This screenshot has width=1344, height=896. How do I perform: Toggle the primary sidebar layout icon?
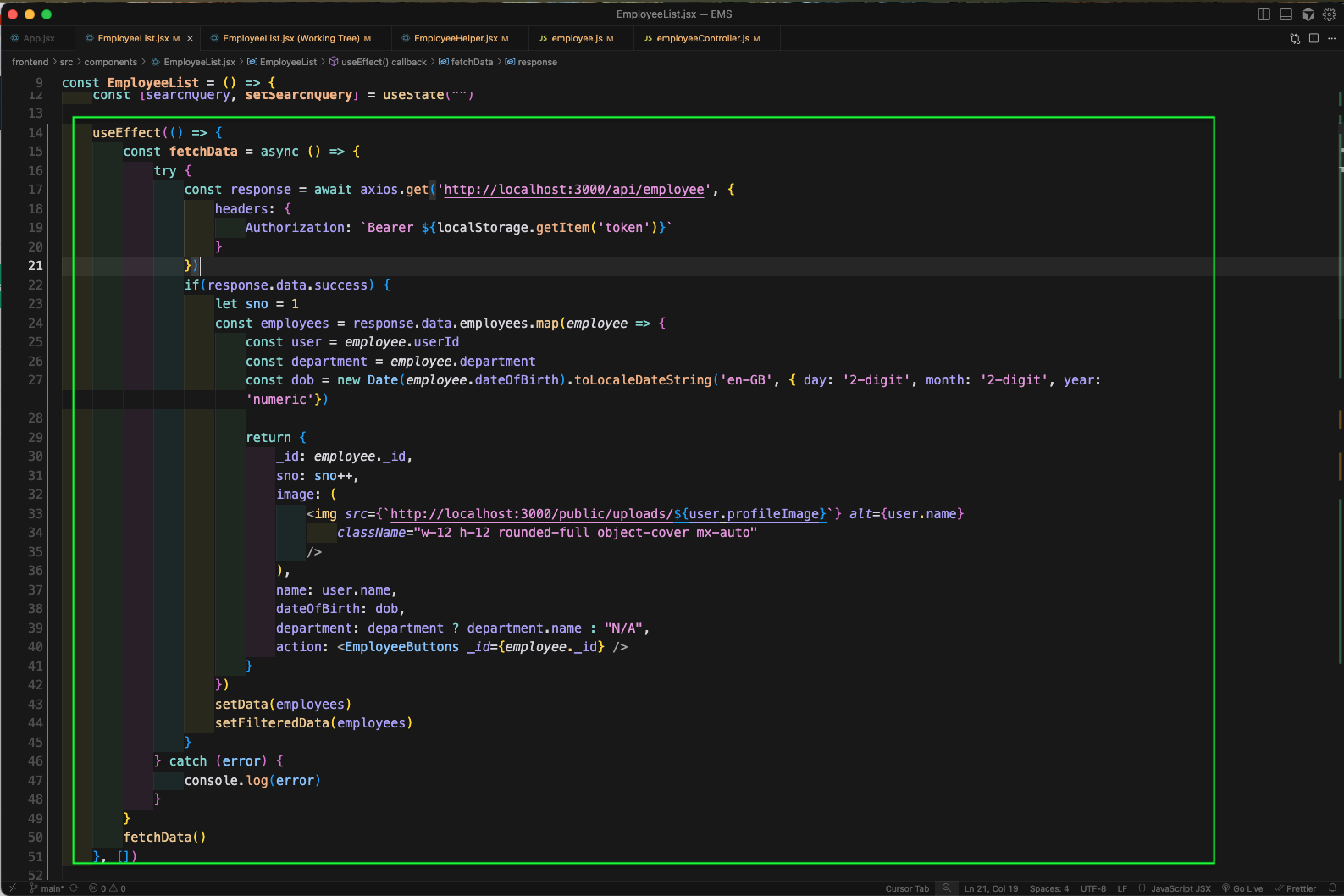pyautogui.click(x=1264, y=14)
